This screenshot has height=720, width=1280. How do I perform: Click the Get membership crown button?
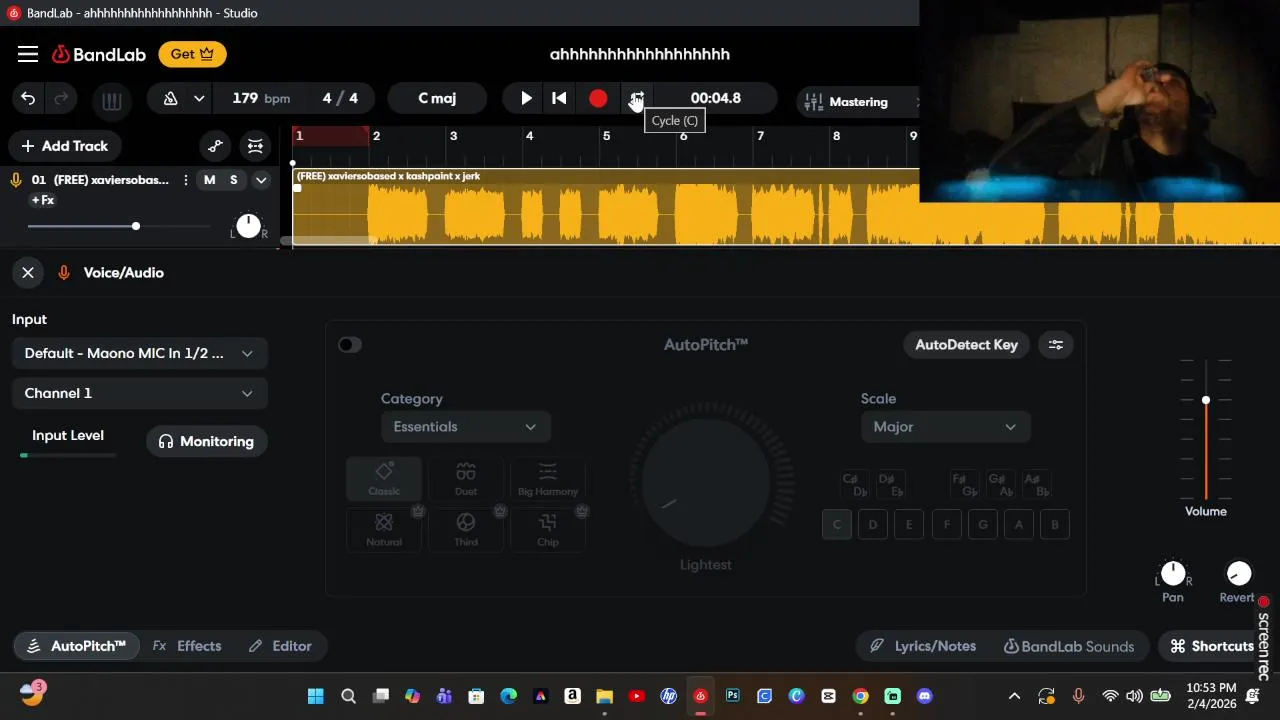192,54
